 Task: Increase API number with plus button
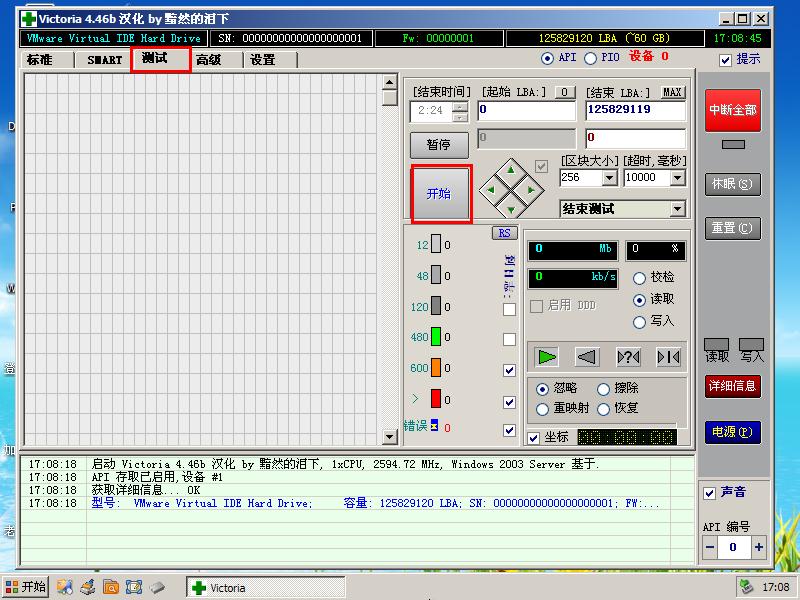tap(759, 547)
